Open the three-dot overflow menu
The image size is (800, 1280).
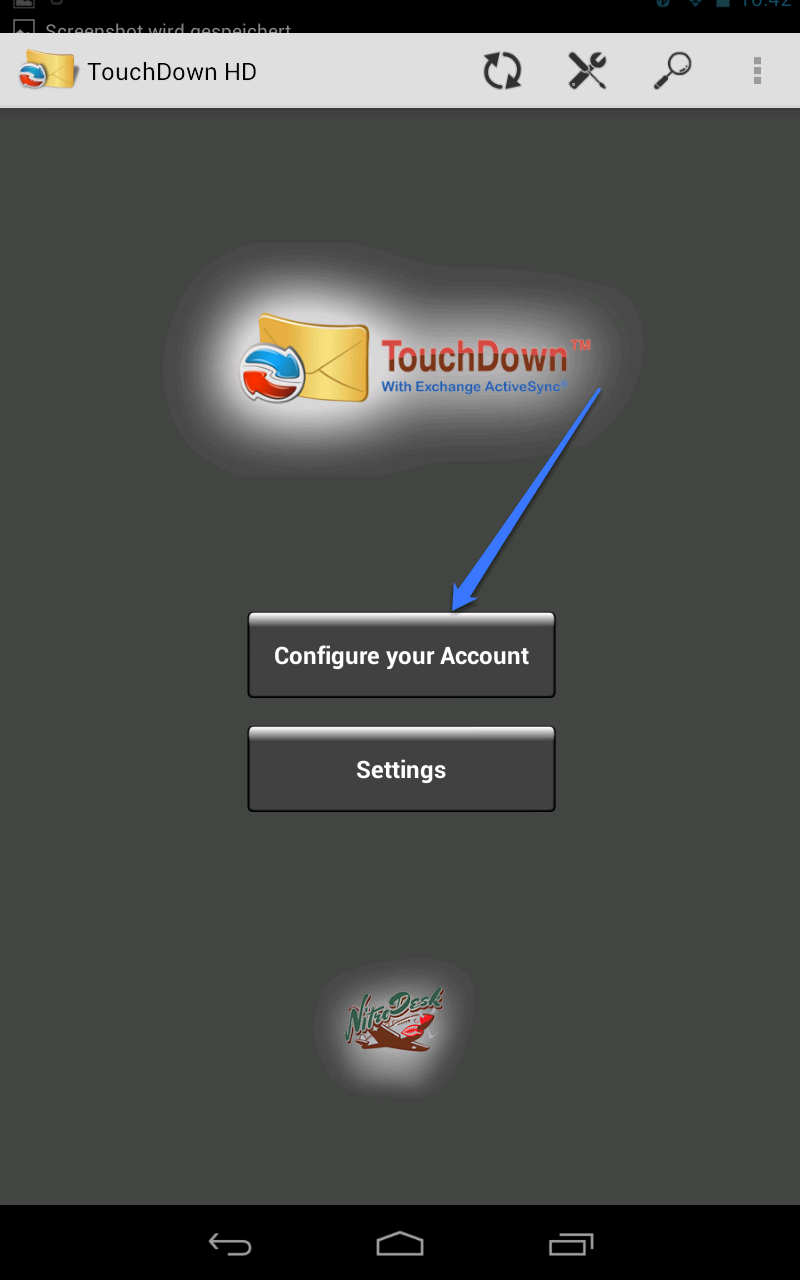tap(758, 71)
